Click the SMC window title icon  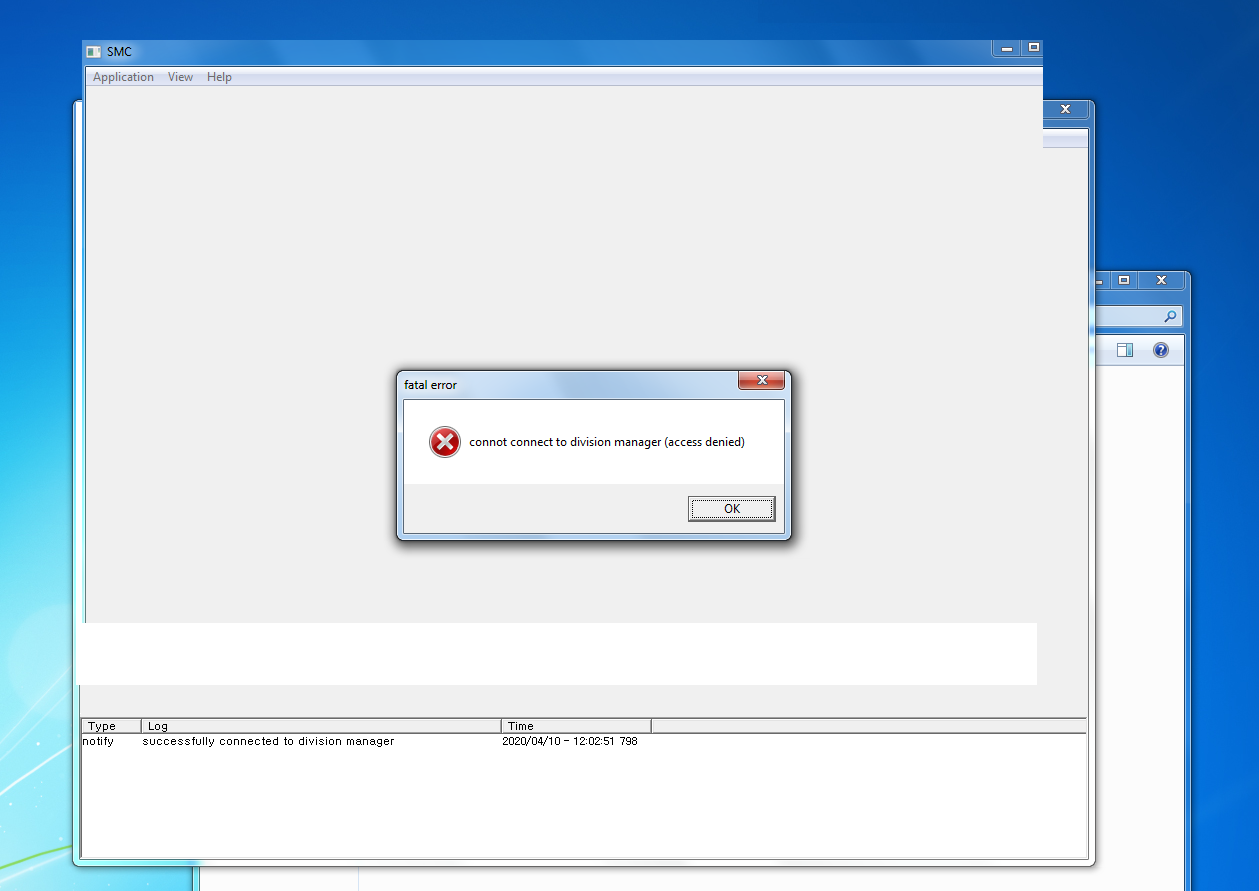94,52
